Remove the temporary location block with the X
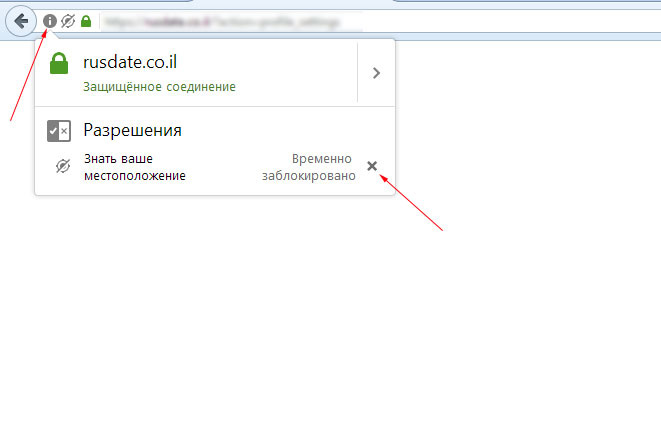This screenshot has height=429, width=661. coord(372,166)
